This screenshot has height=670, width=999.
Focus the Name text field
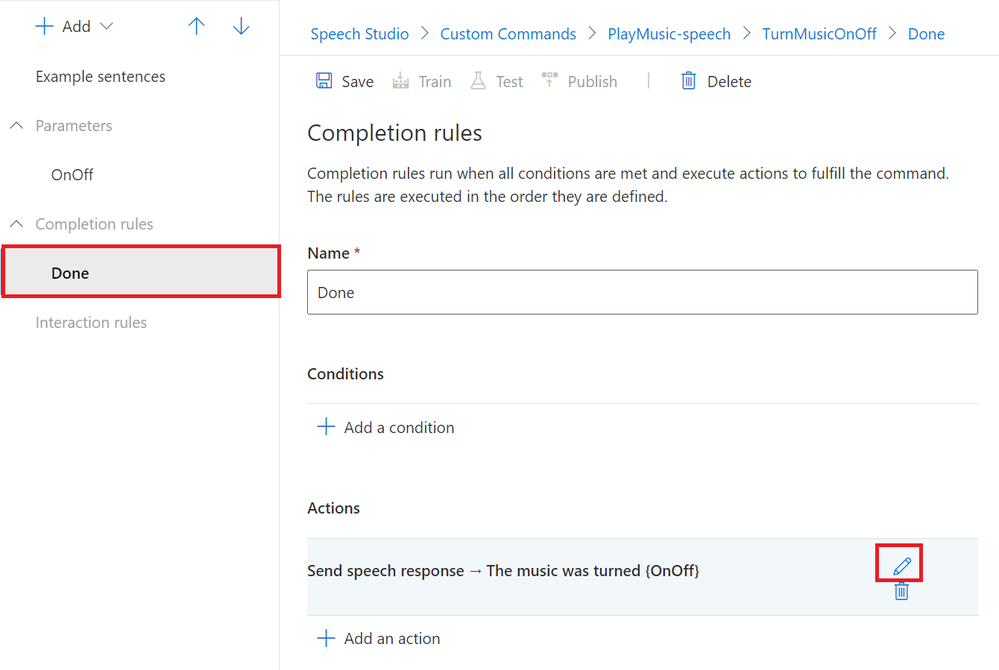(x=642, y=293)
